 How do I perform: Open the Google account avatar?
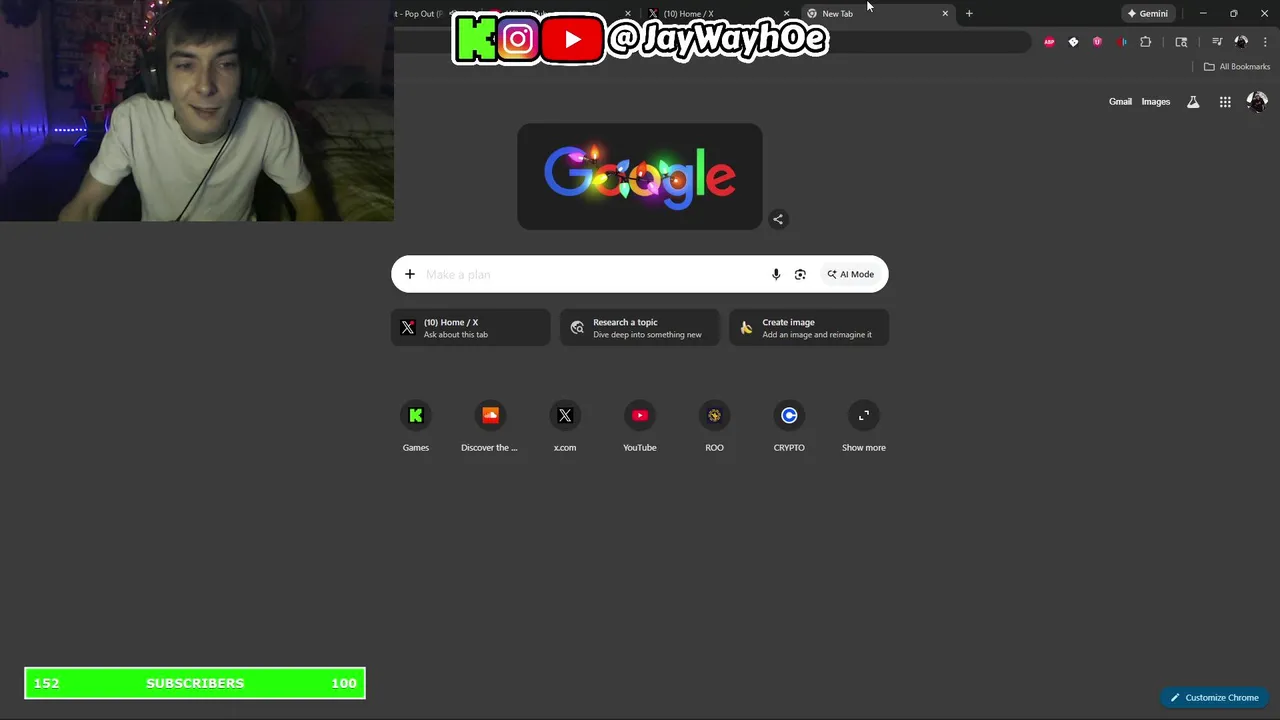point(1257,102)
